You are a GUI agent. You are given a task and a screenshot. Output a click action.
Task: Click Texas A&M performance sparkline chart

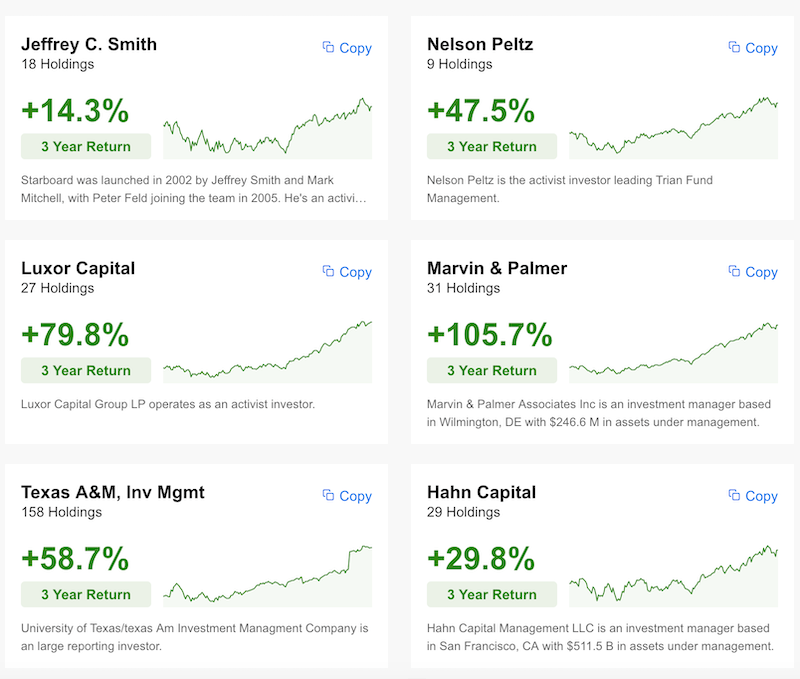coord(267,577)
